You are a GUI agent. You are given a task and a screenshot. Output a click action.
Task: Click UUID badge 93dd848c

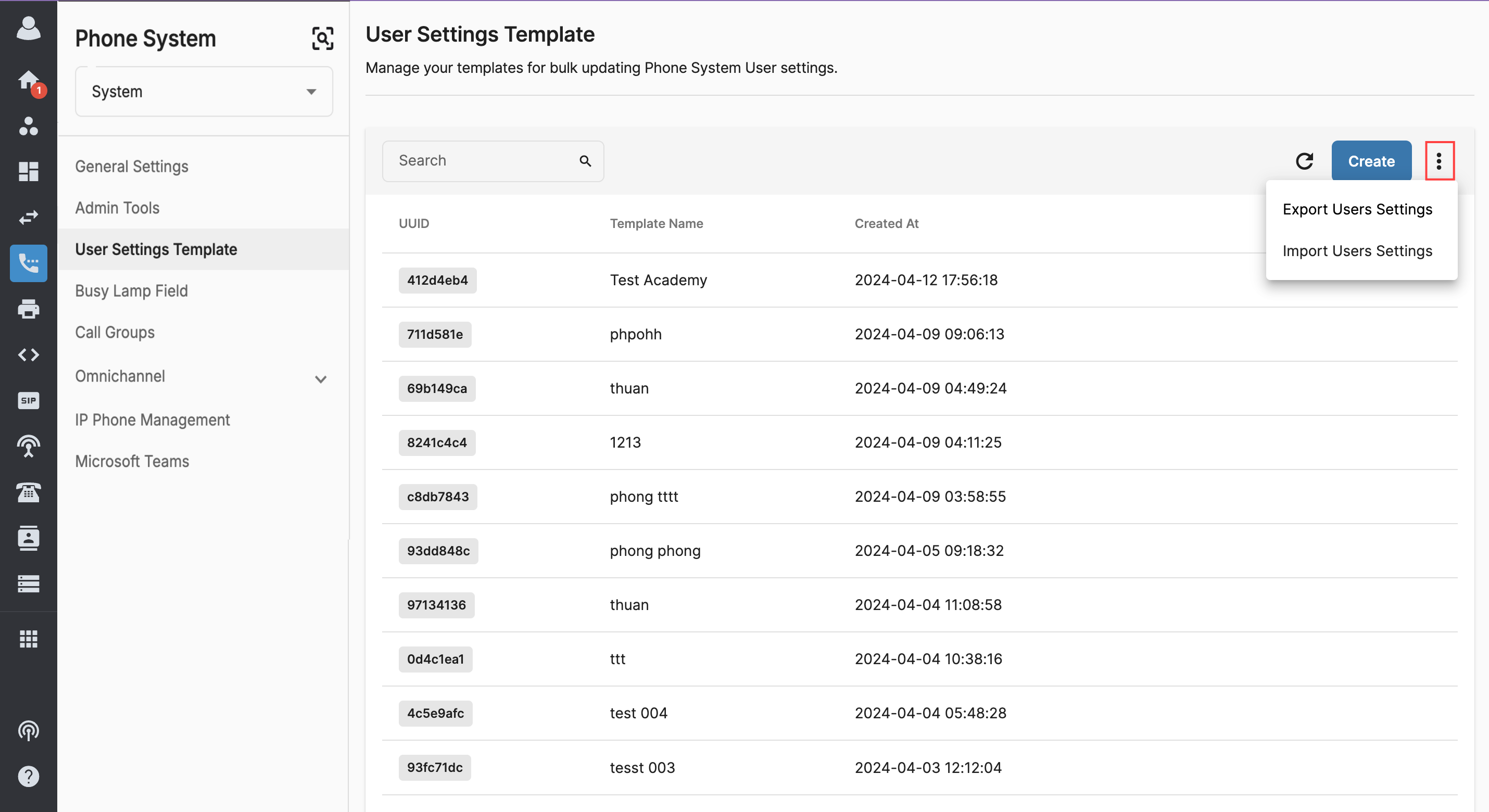[x=438, y=551]
